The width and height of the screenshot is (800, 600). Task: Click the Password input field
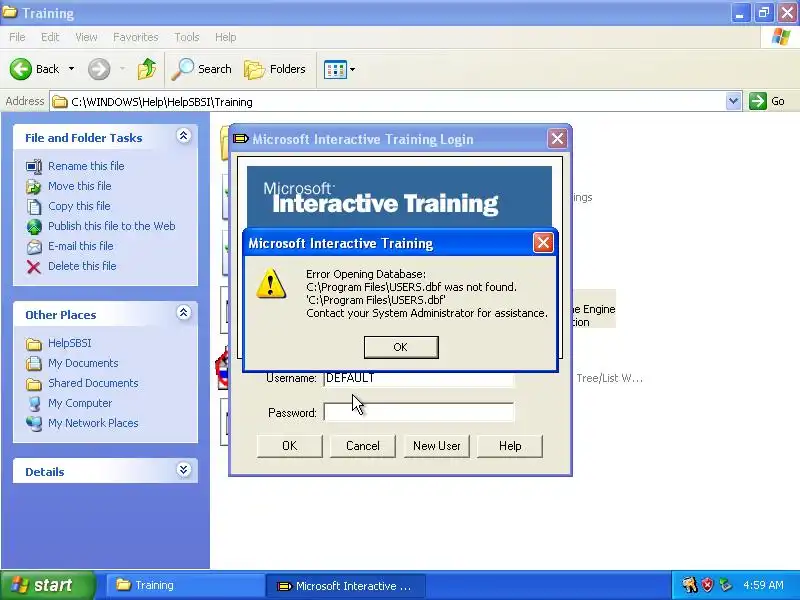[x=418, y=412]
